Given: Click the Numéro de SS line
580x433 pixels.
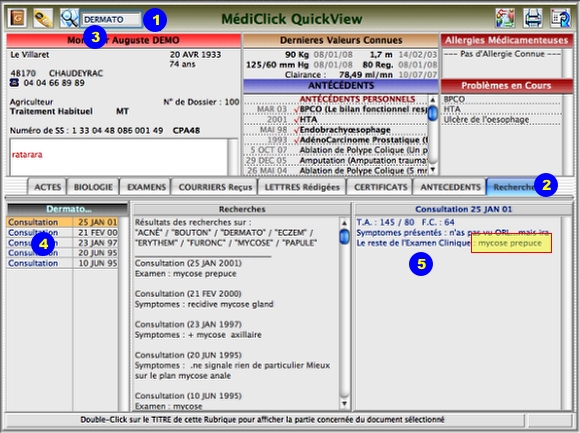Looking at the screenshot, I should (x=105, y=131).
